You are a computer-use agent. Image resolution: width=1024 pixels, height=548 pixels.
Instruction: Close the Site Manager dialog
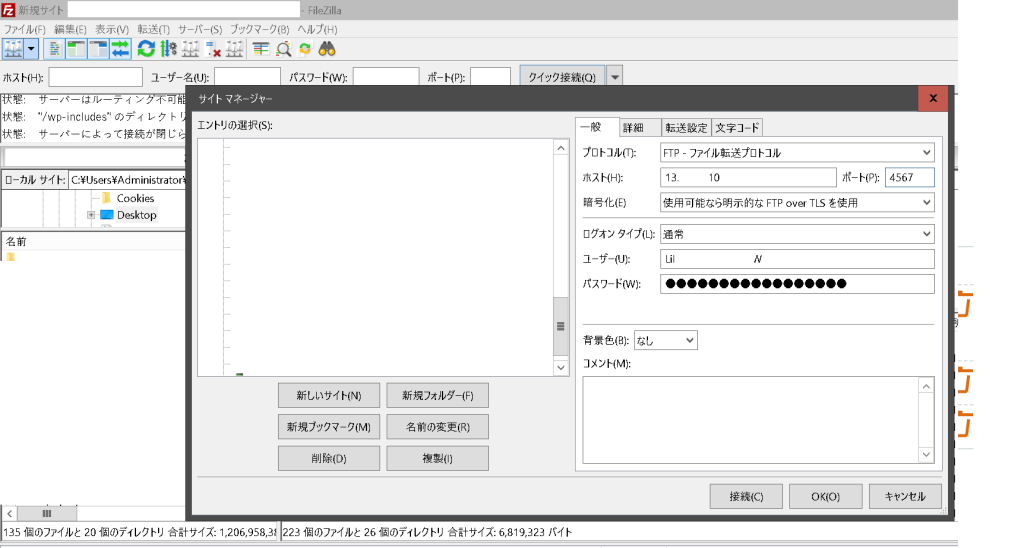pyautogui.click(x=933, y=98)
